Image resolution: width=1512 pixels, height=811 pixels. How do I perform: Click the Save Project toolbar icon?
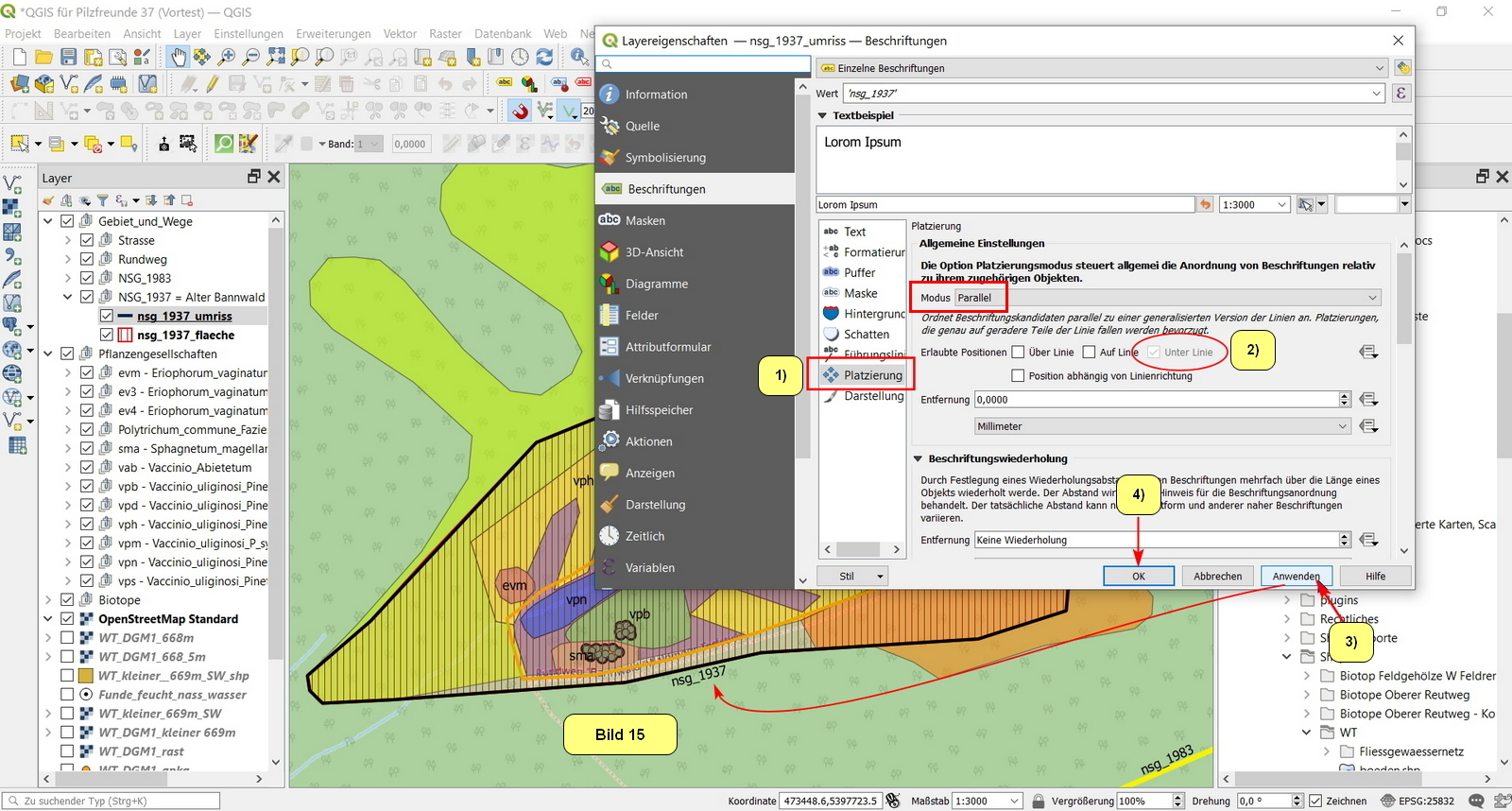[68, 58]
